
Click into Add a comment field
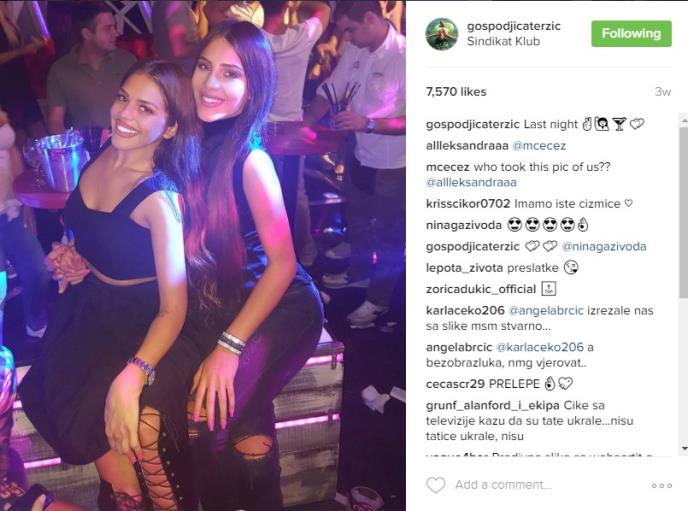[503, 485]
